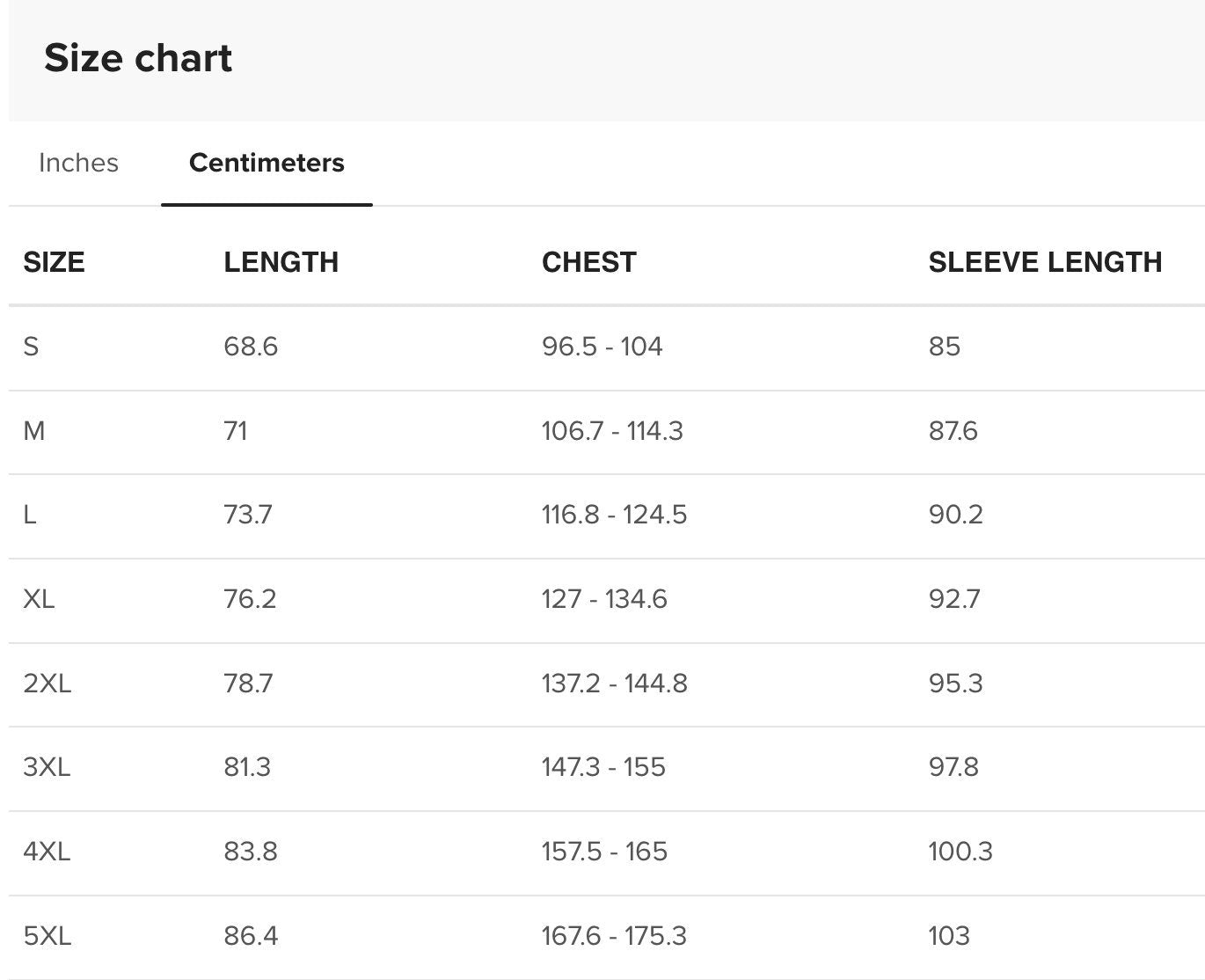This screenshot has height=980, width=1205.
Task: Click the Size chart heading
Action: [138, 58]
